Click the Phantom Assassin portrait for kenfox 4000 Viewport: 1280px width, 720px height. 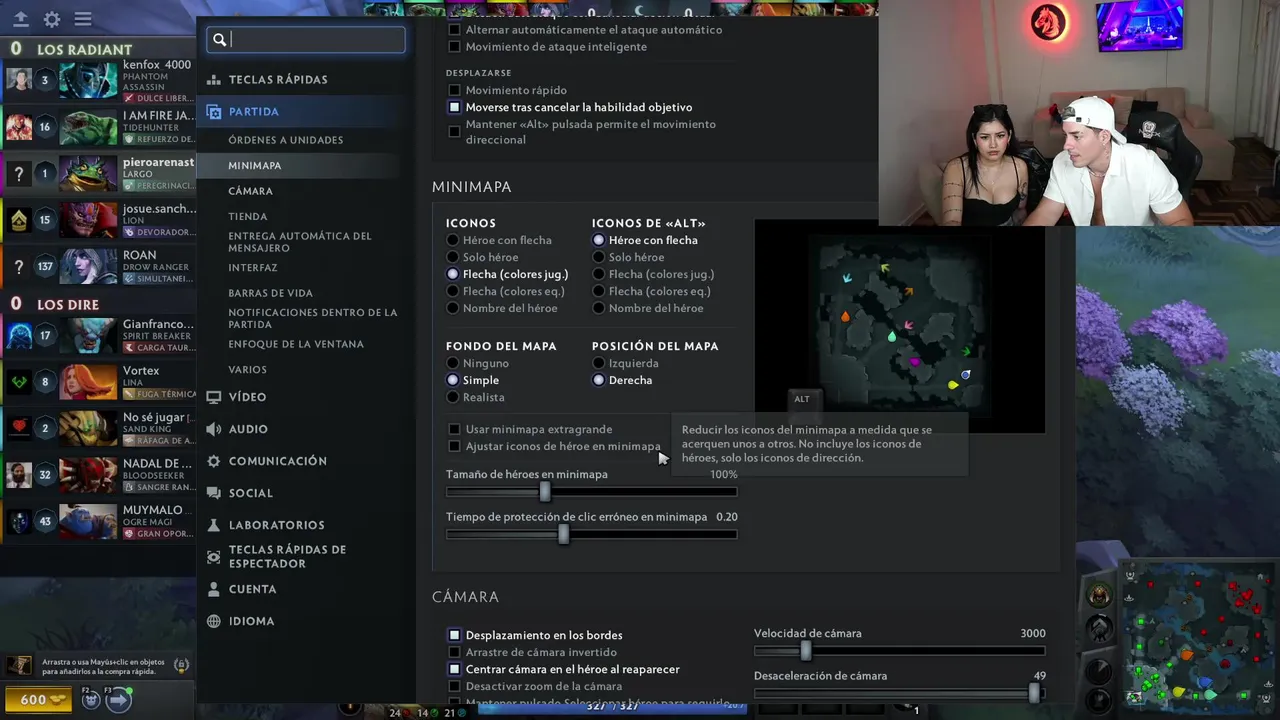point(88,80)
